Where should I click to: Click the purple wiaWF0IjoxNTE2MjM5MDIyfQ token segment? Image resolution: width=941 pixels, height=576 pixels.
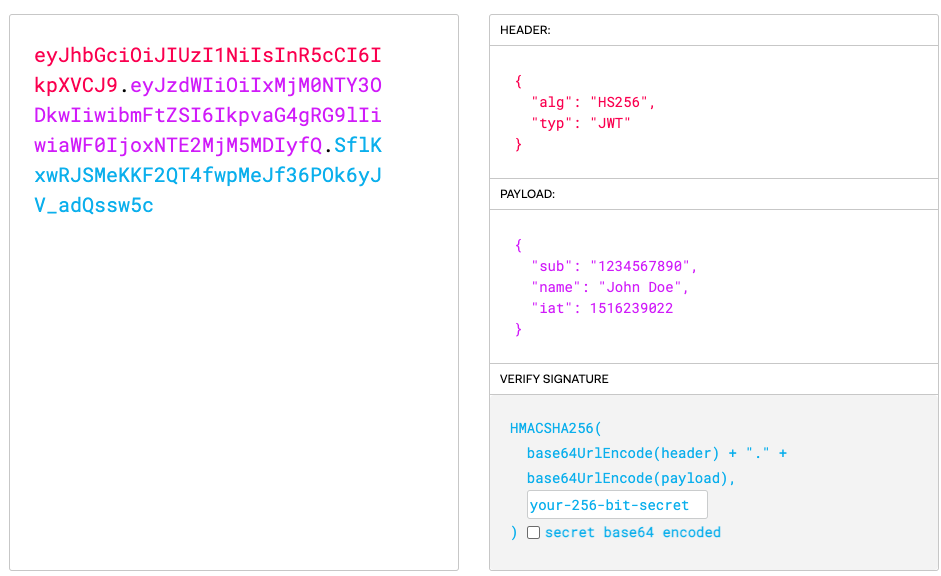pos(178,145)
